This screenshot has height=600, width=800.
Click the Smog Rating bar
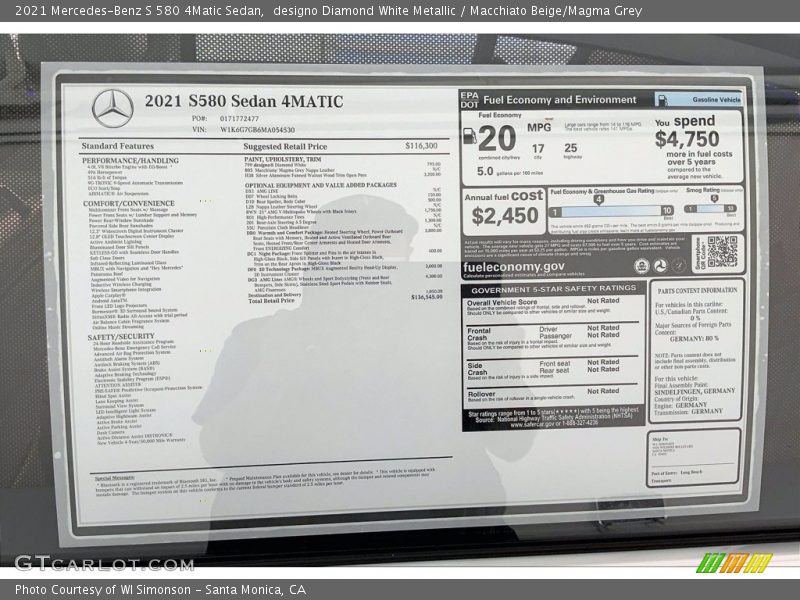(x=711, y=209)
